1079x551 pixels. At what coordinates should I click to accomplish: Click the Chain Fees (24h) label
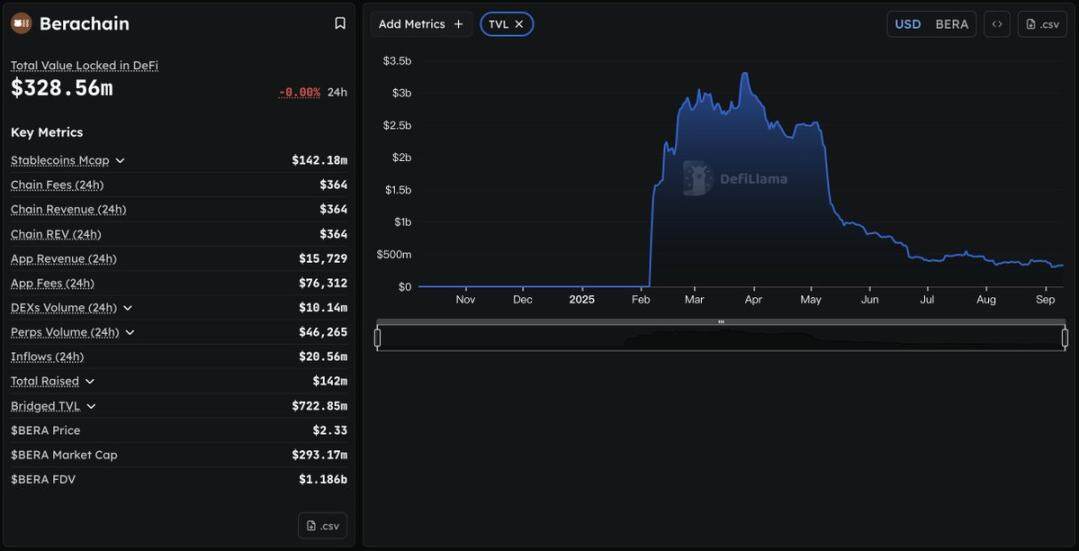[57, 185]
